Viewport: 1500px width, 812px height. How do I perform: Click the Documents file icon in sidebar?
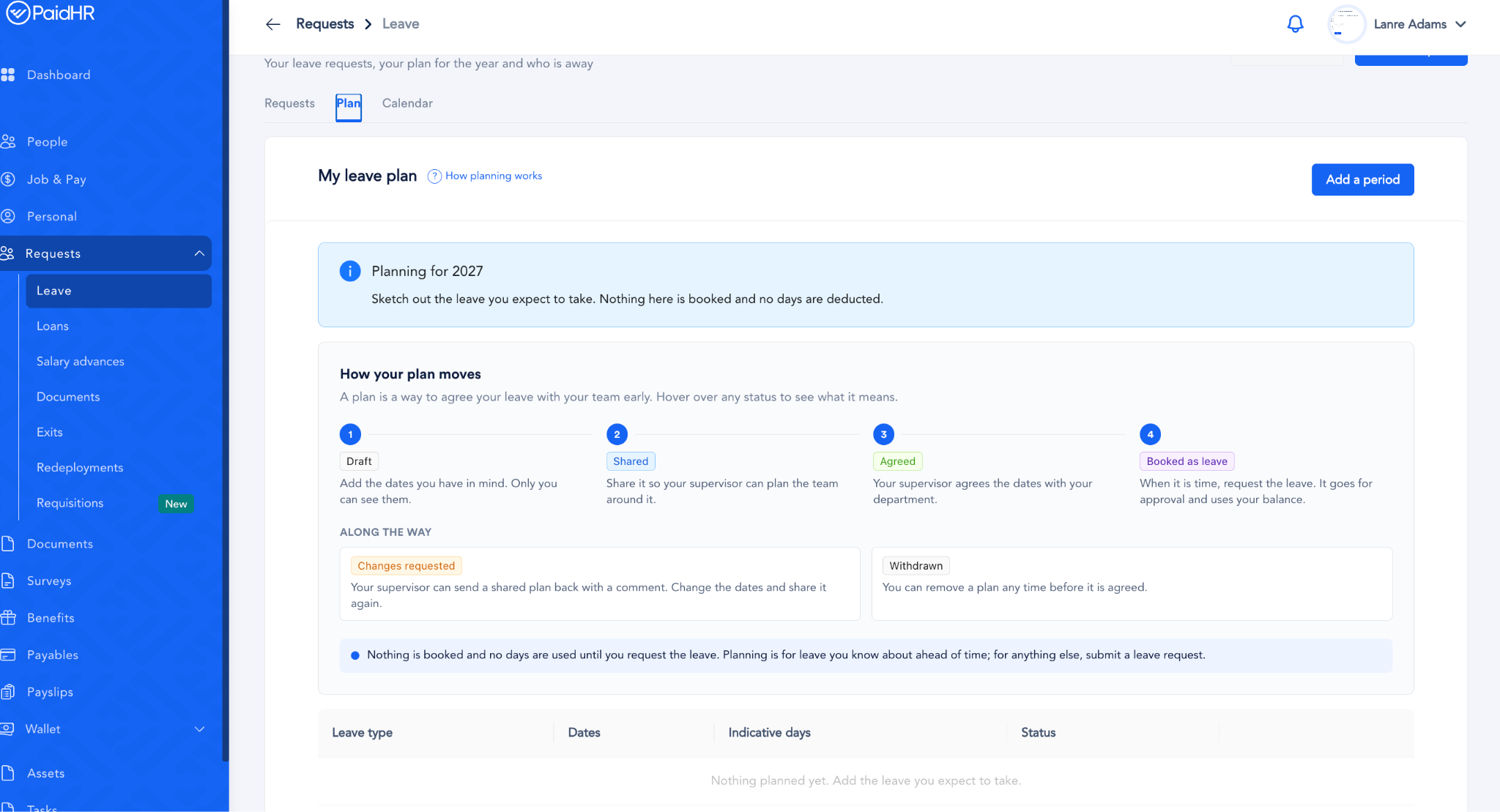point(8,543)
